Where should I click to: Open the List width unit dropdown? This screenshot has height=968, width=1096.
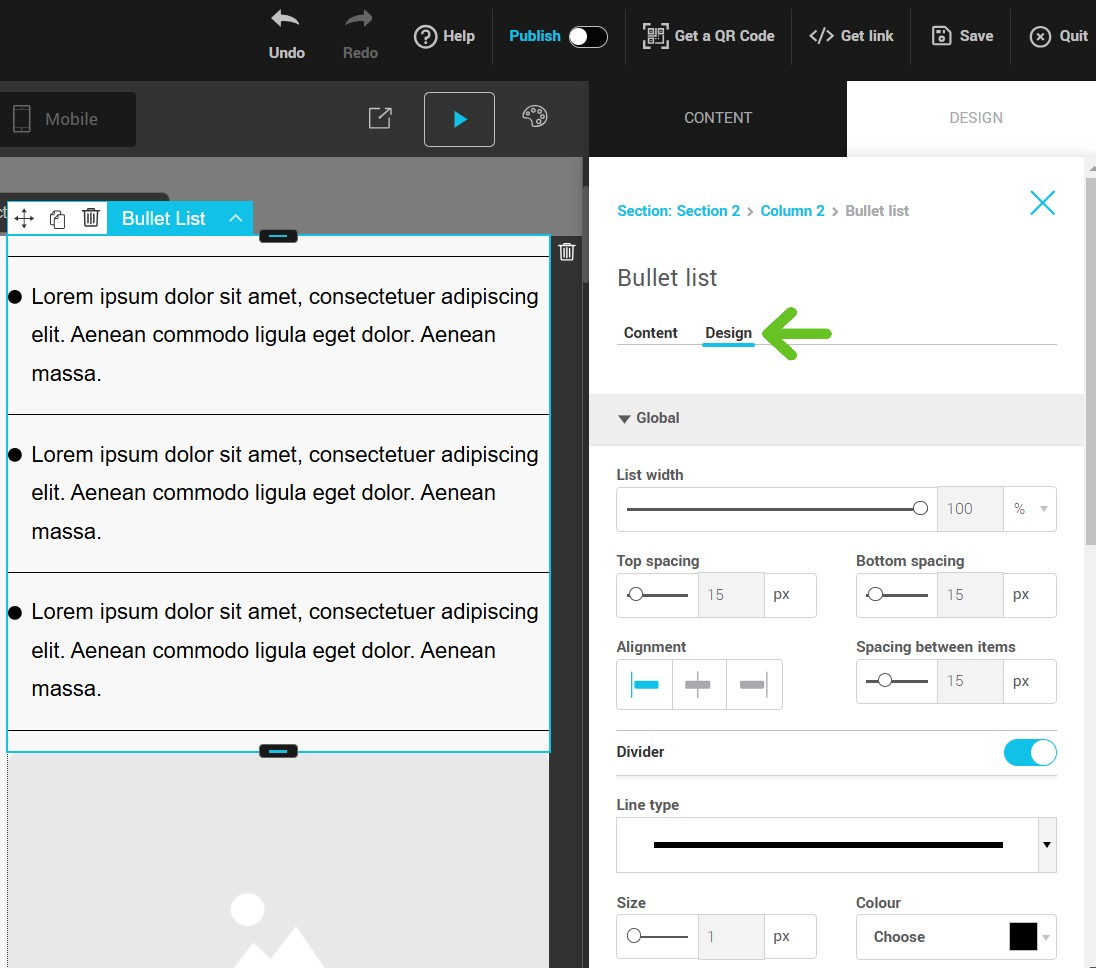(1030, 508)
